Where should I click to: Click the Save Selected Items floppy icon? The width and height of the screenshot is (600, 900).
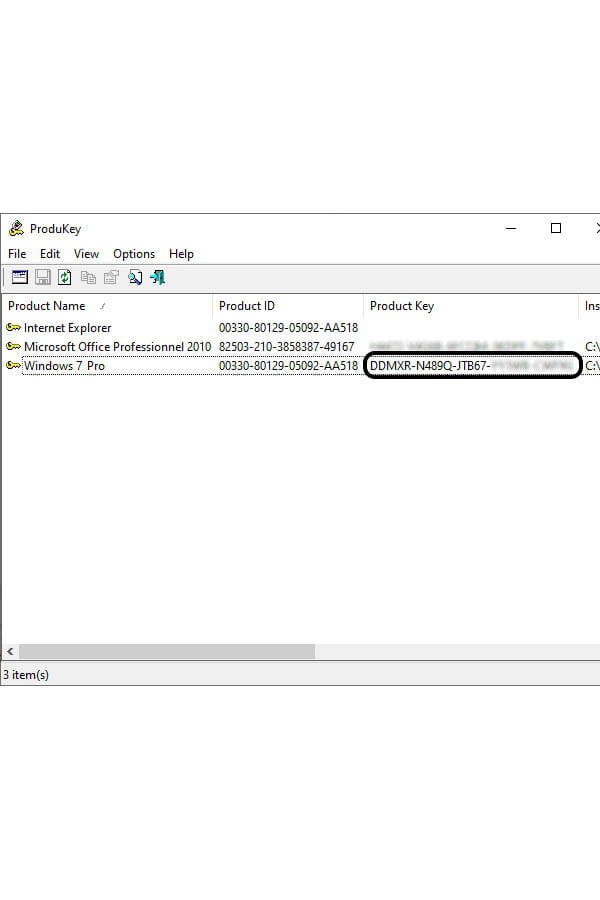click(43, 277)
